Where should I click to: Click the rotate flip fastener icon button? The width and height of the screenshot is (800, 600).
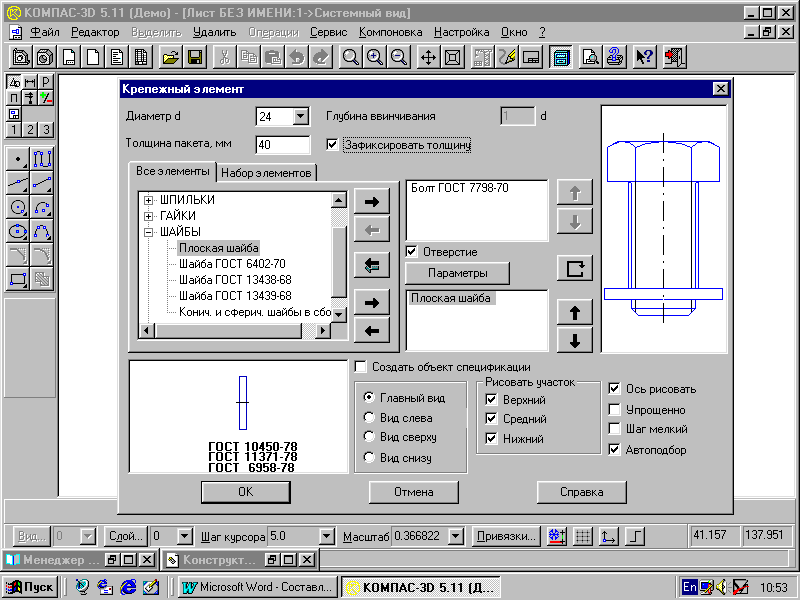[575, 268]
